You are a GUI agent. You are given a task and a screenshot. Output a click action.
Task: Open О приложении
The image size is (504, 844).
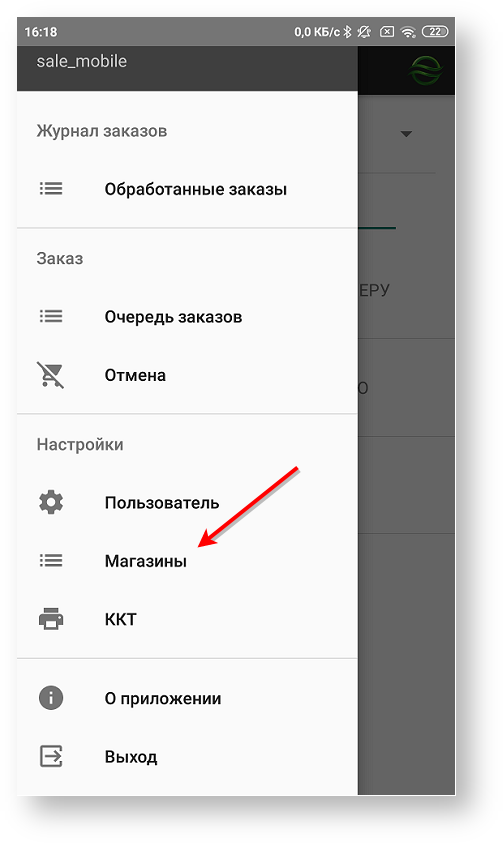tap(187, 698)
